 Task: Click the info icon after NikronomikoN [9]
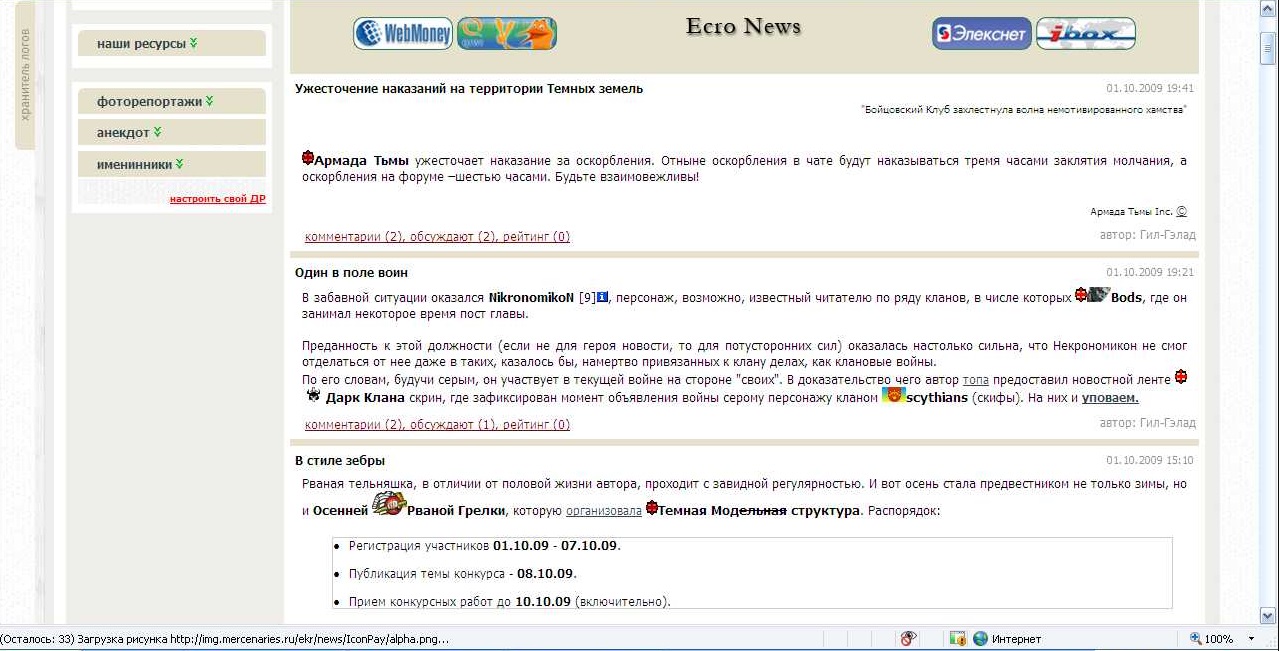point(602,297)
